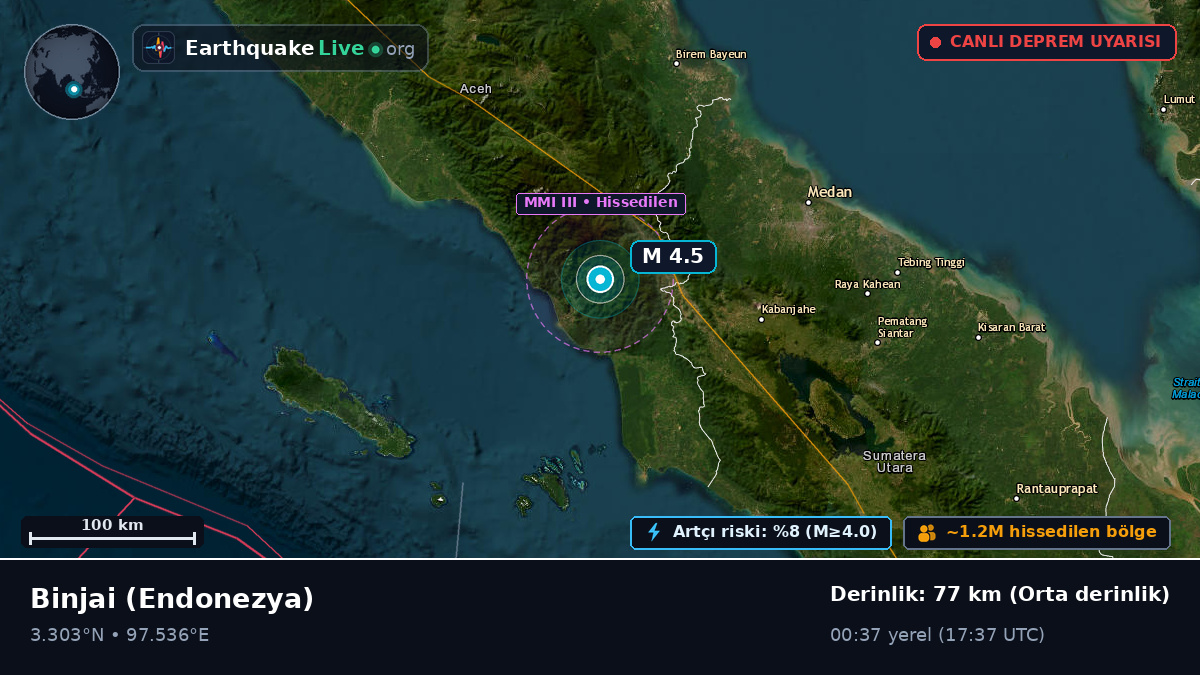Click the ~1.2M hissedilen bölge badge
The image size is (1200, 675).
[1037, 532]
